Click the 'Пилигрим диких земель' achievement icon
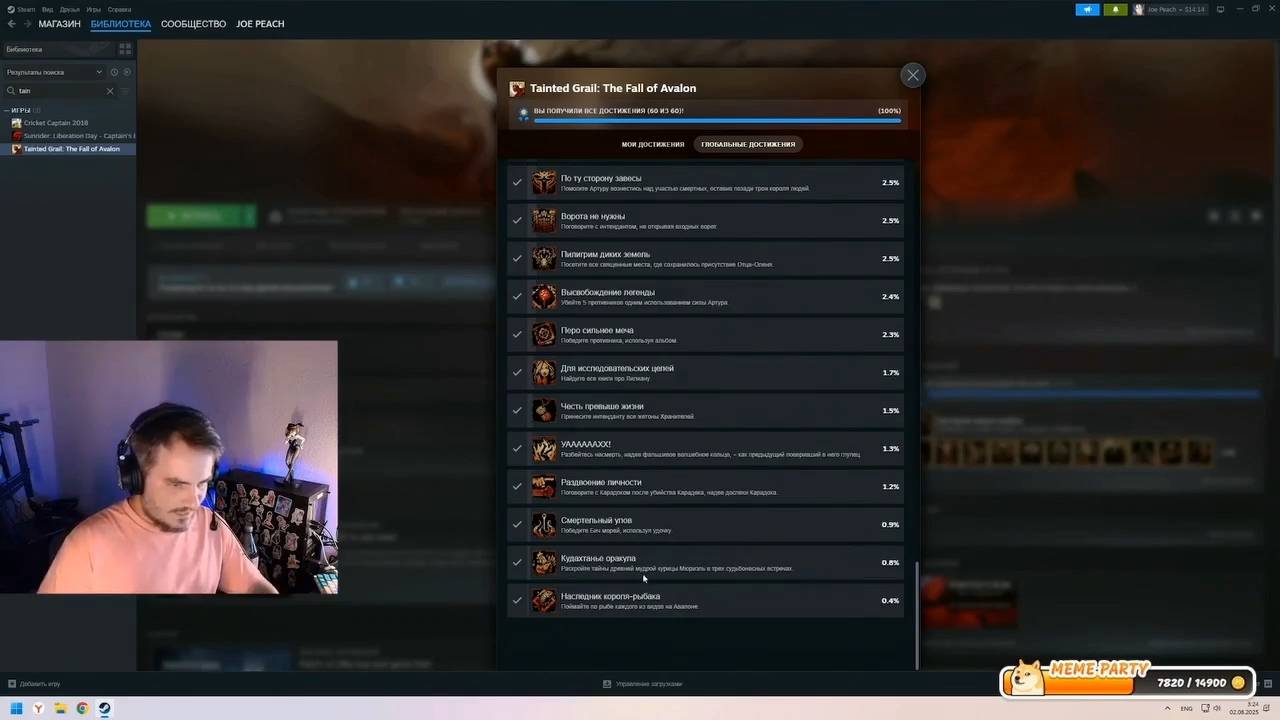This screenshot has height=720, width=1280. pos(544,258)
